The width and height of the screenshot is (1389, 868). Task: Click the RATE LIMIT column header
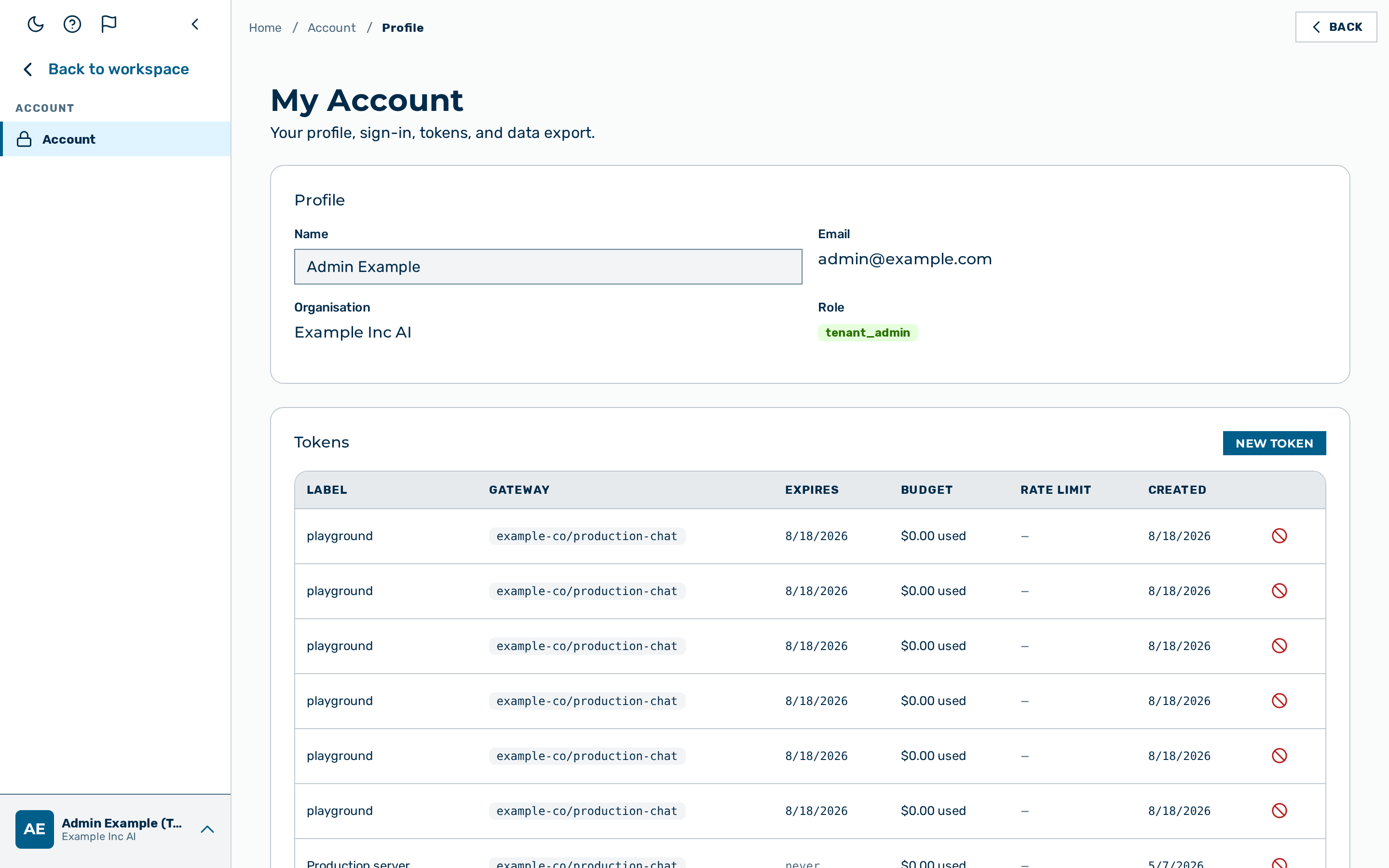[1056, 489]
